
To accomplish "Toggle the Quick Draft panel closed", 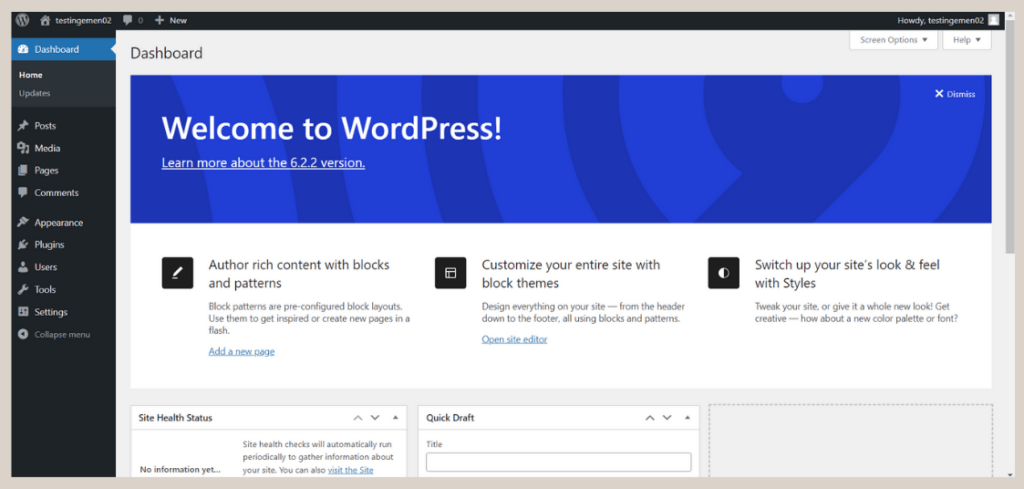I will click(x=687, y=418).
